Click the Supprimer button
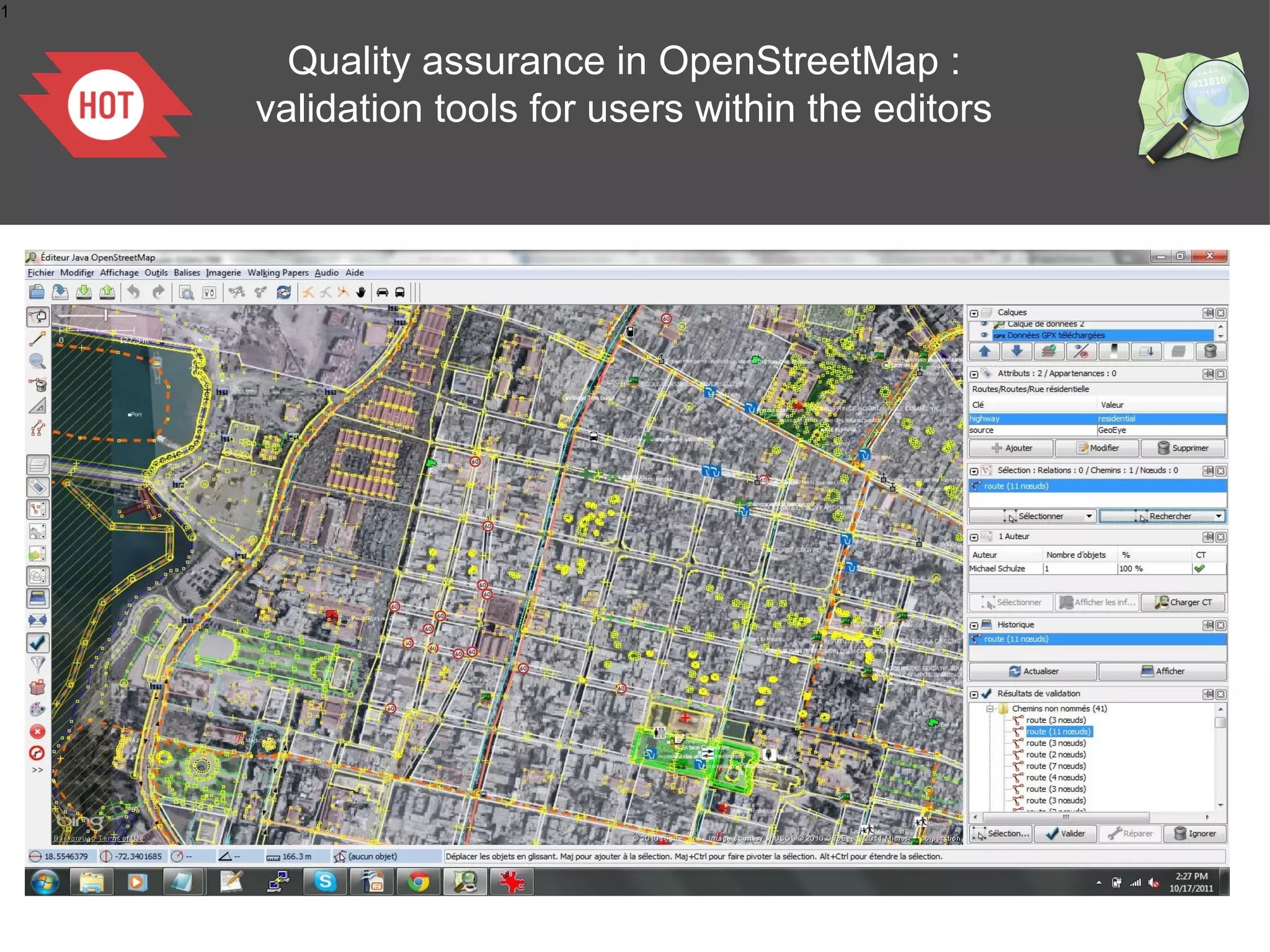 [x=1183, y=447]
